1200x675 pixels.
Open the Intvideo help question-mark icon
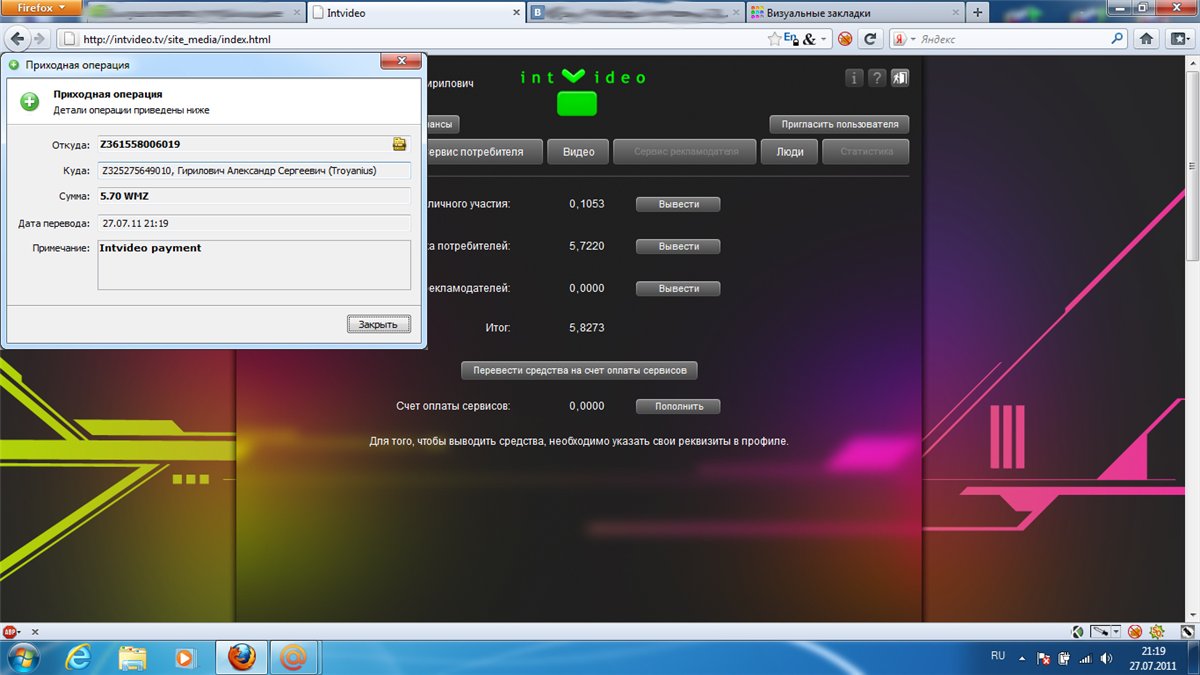(877, 78)
